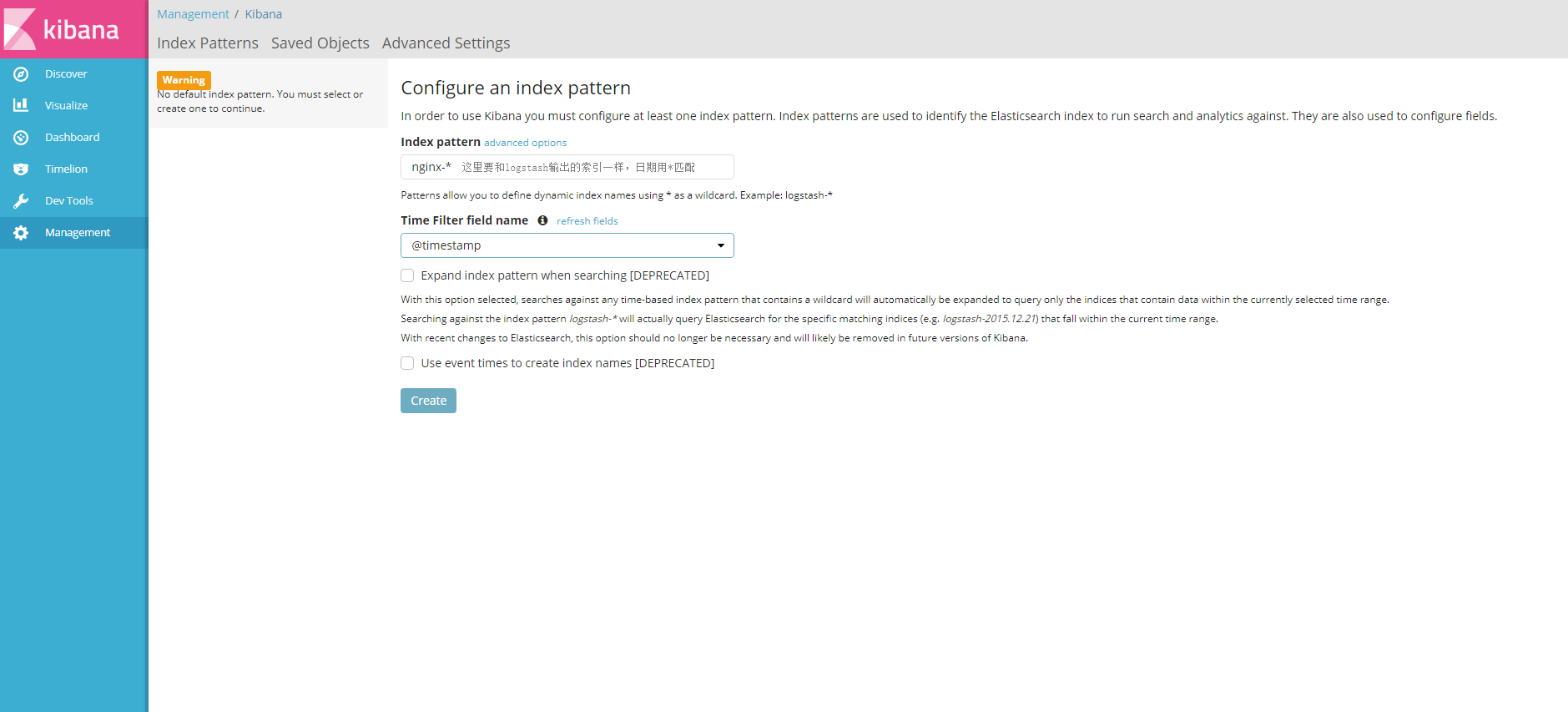Click the dropdown caret of @timestamp selector
1568x712 pixels.
click(x=720, y=245)
